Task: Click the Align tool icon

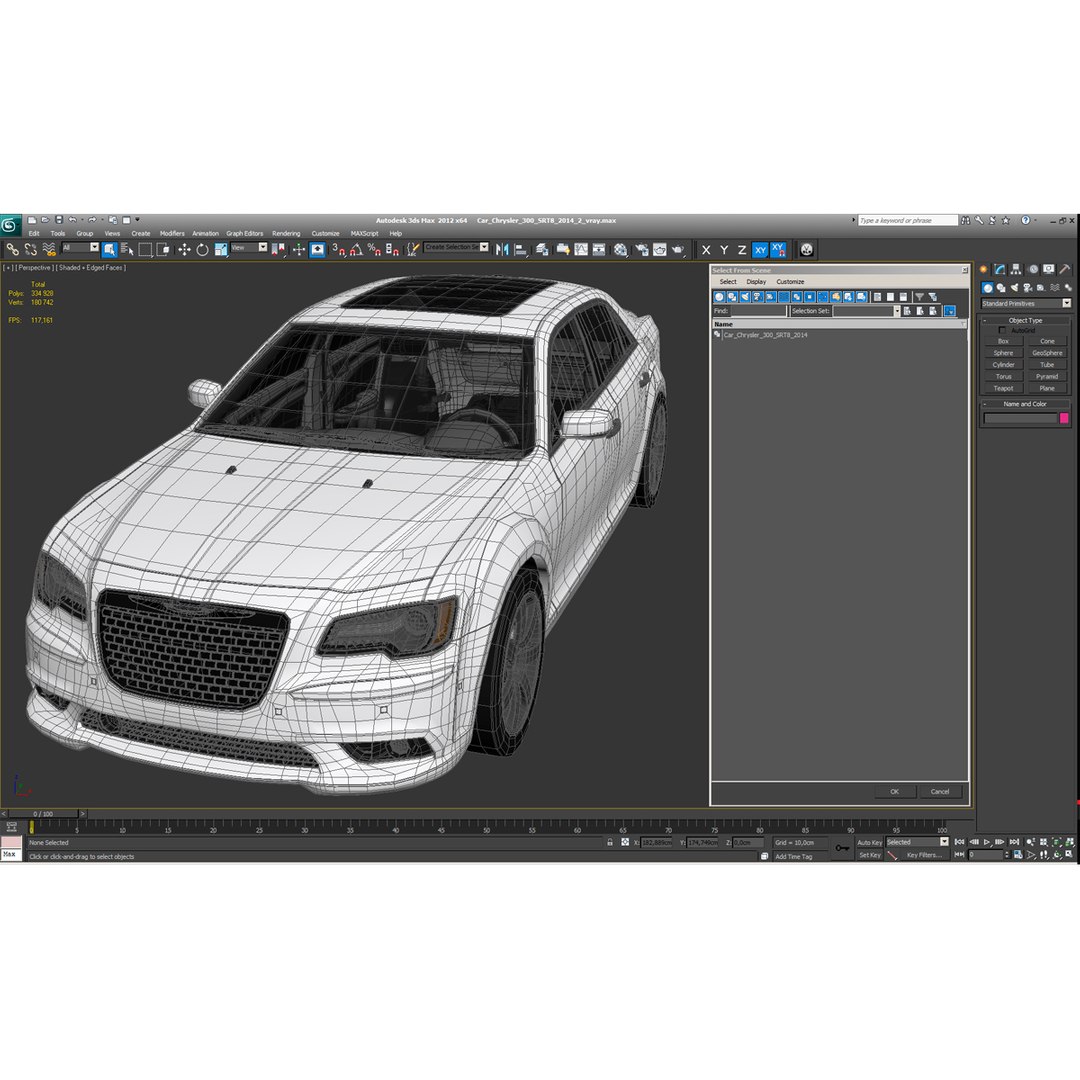Action: 521,249
